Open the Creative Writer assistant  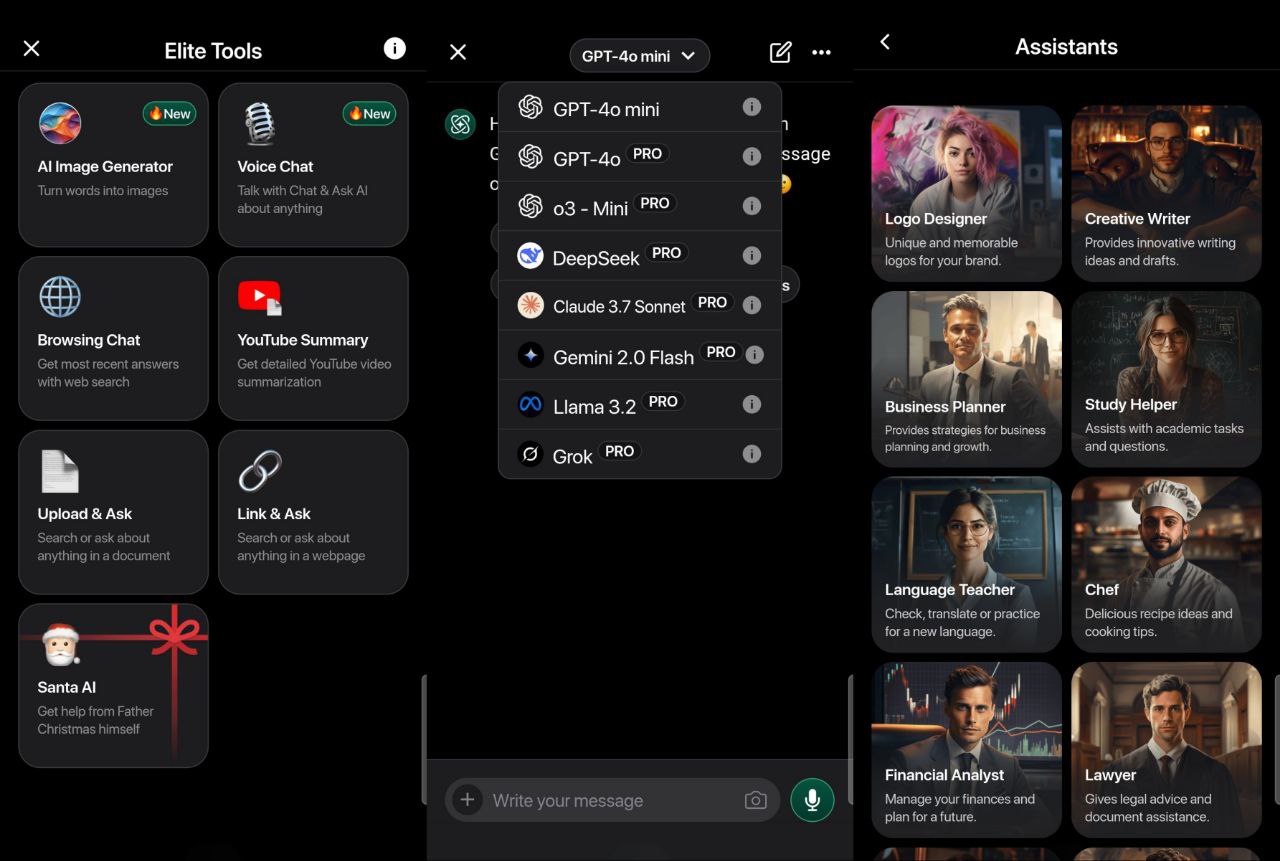click(x=1166, y=193)
